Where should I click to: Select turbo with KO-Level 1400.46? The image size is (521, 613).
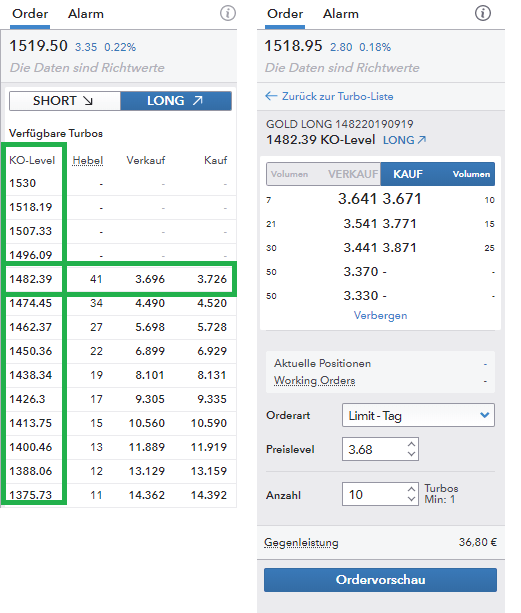[x=119, y=447]
